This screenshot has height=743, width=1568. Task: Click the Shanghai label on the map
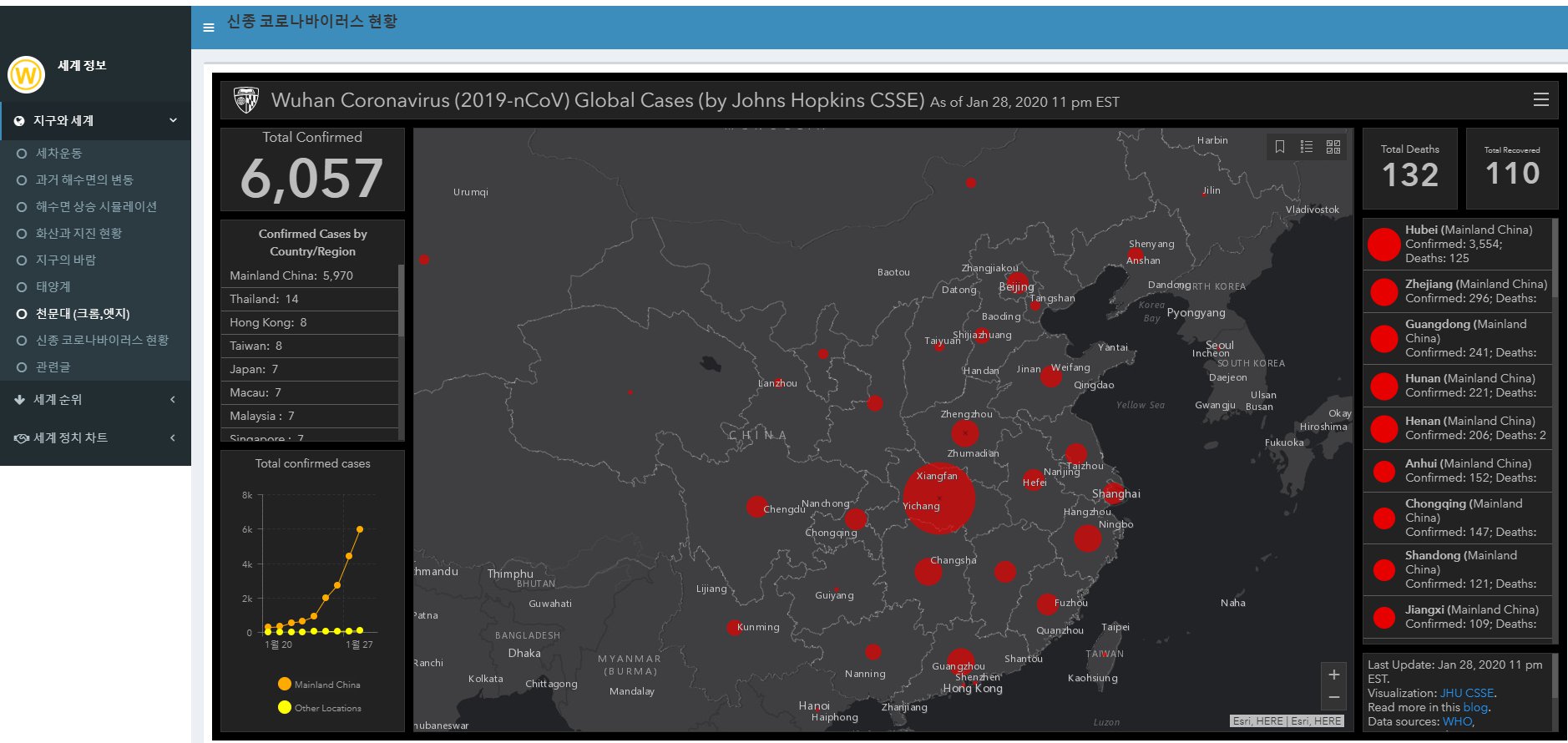tap(1116, 494)
